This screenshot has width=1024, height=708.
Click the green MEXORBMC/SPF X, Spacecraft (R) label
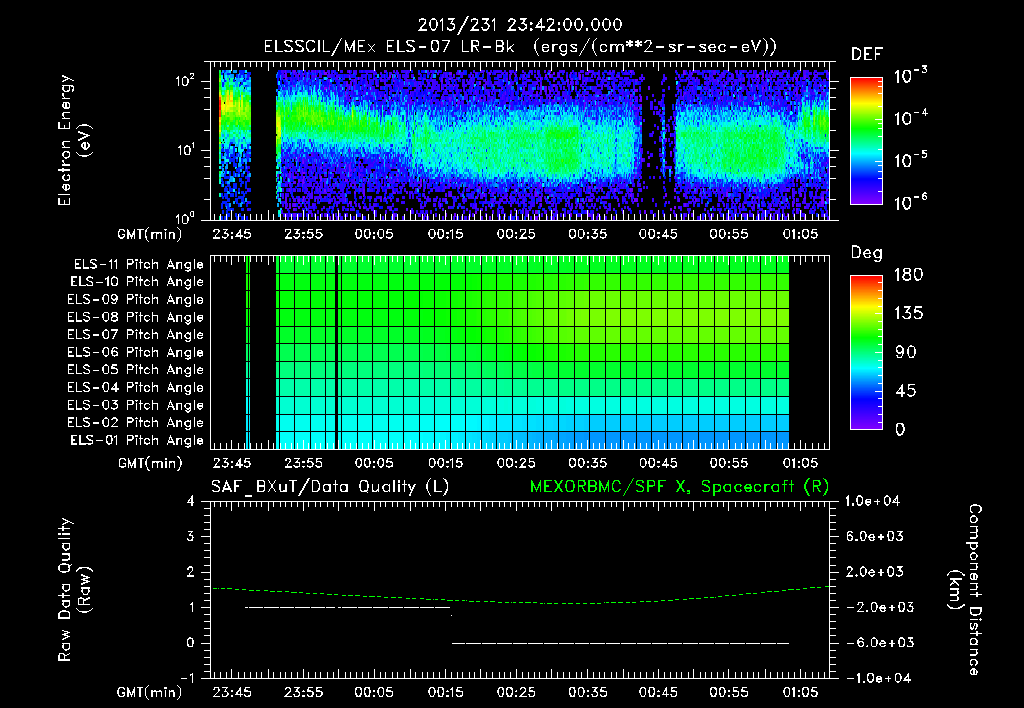[x=679, y=487]
